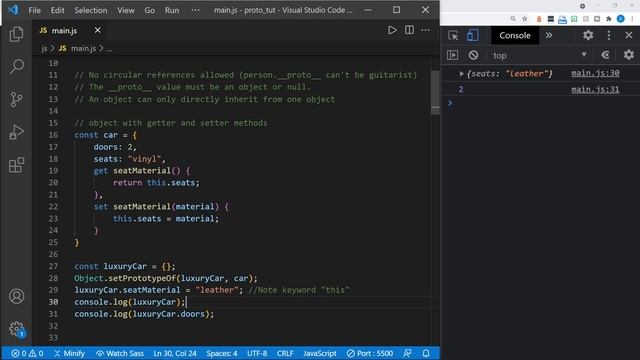This screenshot has height=360, width=640.
Task: Click the magnifier zoom icon in Chrome's address bar
Action: click(513, 19)
